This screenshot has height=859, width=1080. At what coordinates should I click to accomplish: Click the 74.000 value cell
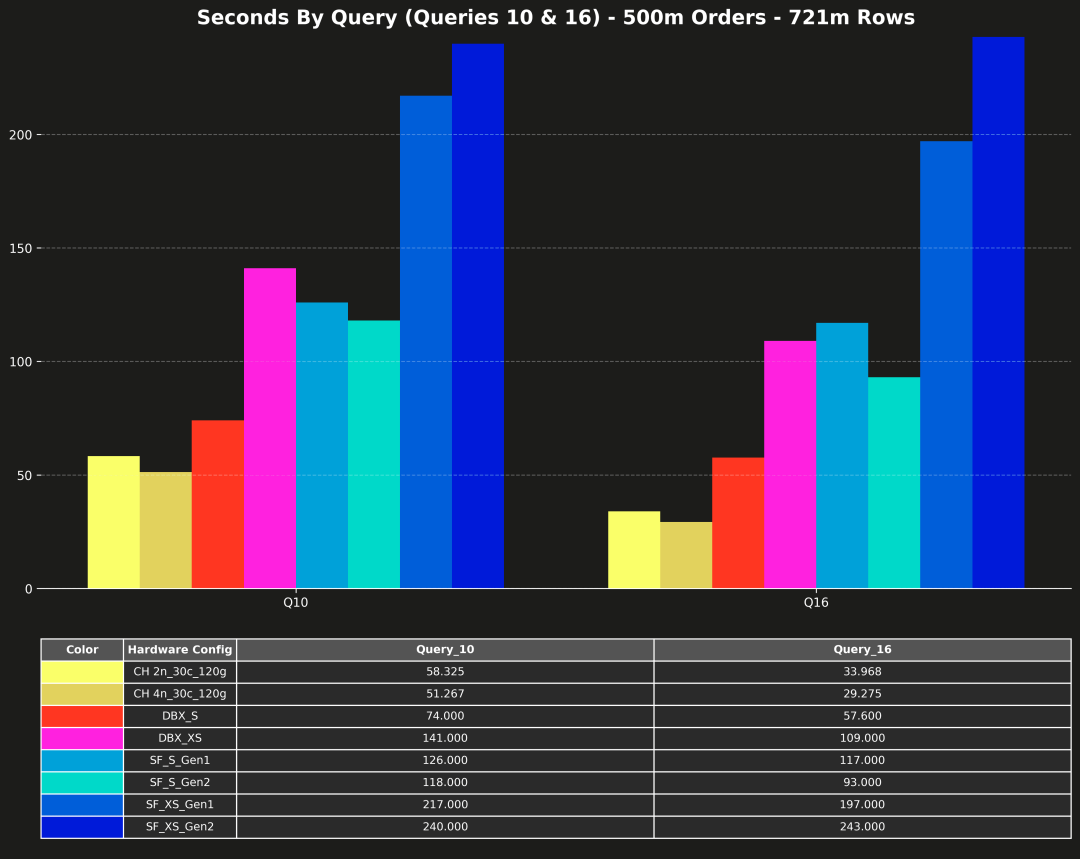pos(445,716)
